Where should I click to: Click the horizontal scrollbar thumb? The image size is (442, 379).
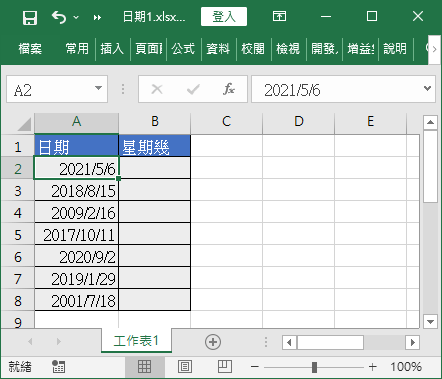[x=330, y=342]
